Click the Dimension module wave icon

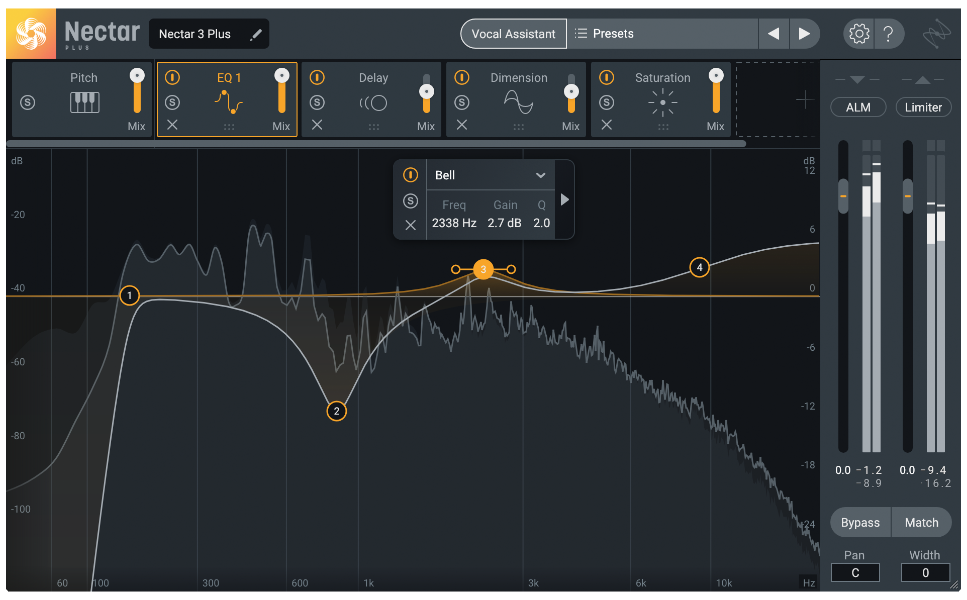pyautogui.click(x=518, y=102)
